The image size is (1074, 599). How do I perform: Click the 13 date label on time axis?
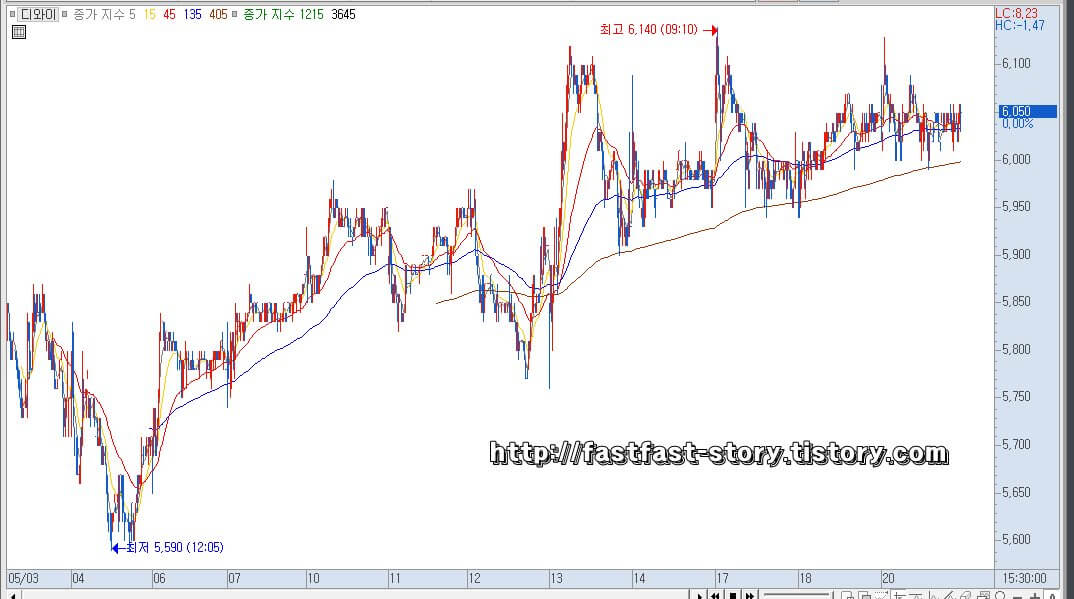pos(556,578)
